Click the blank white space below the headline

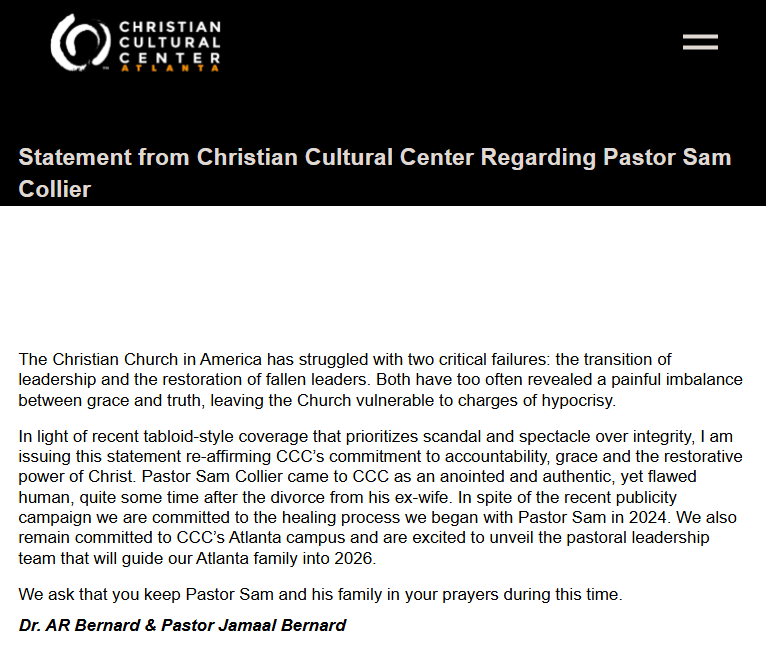point(380,270)
